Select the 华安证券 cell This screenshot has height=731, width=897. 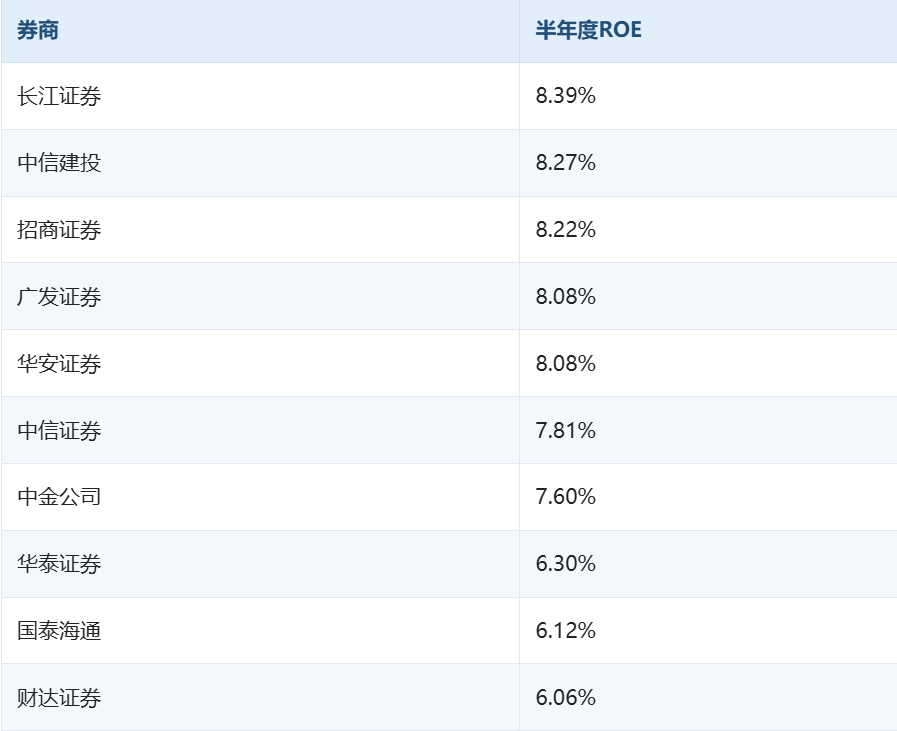click(260, 363)
